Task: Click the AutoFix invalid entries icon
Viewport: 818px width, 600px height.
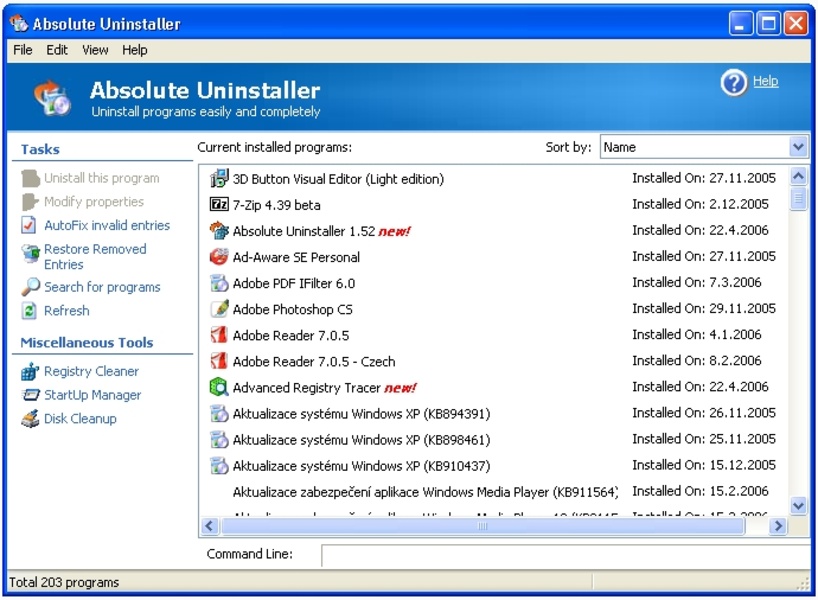Action: (29, 226)
